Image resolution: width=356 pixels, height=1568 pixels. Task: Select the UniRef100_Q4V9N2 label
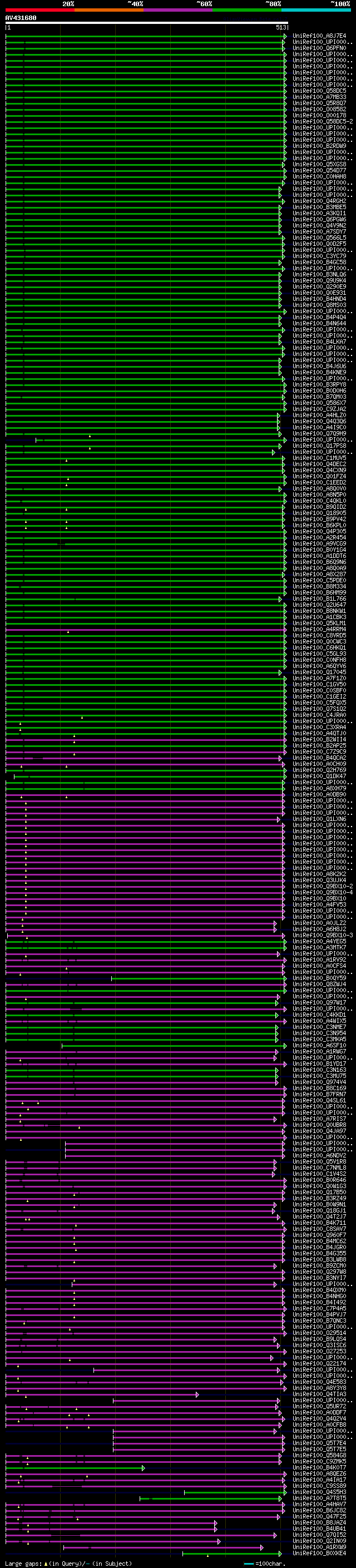319,225
